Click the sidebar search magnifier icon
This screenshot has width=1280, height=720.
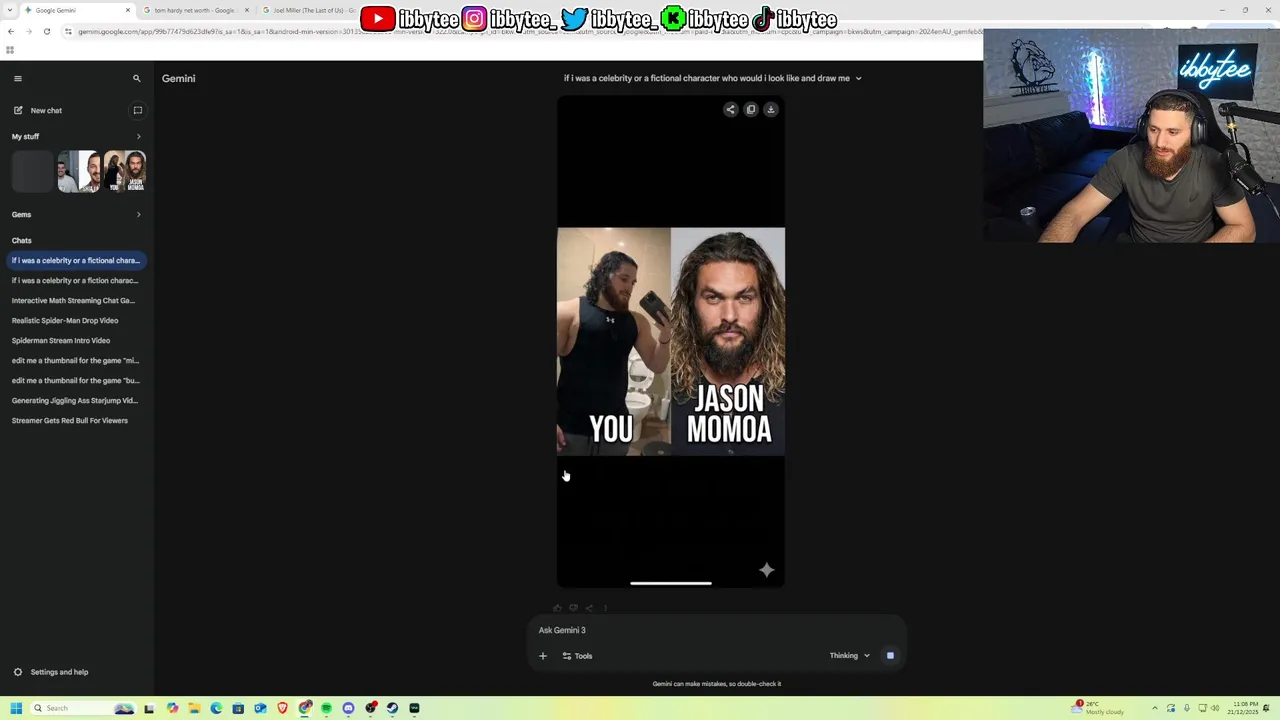(137, 78)
